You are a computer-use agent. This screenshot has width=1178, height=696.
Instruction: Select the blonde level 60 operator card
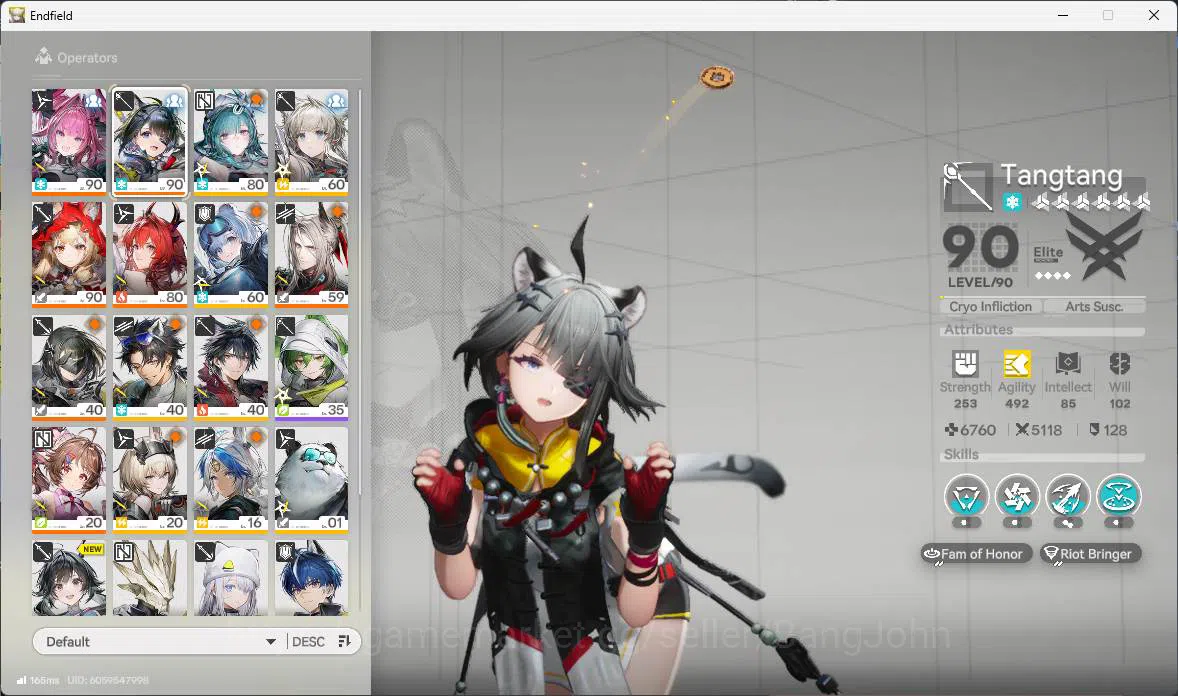coord(311,142)
